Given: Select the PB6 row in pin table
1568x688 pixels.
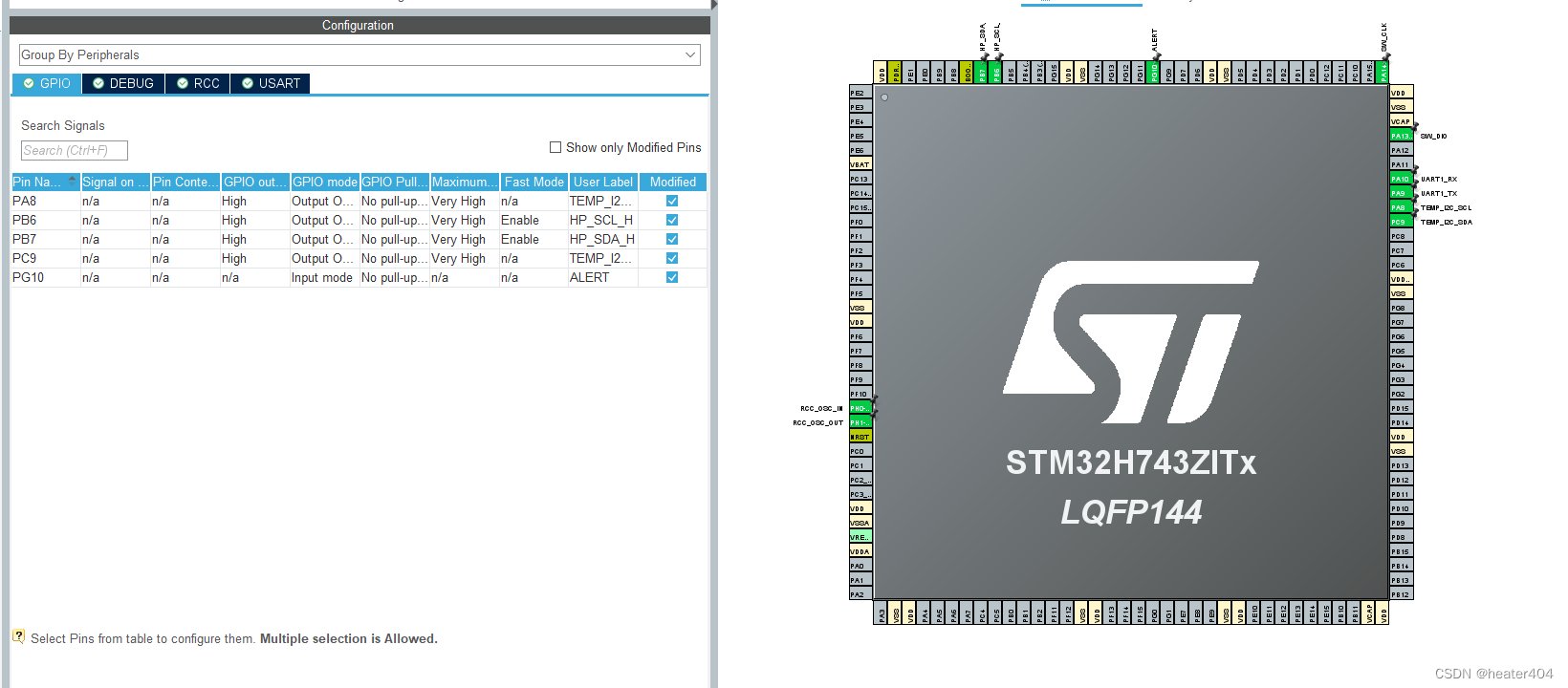Looking at the screenshot, I should (359, 220).
